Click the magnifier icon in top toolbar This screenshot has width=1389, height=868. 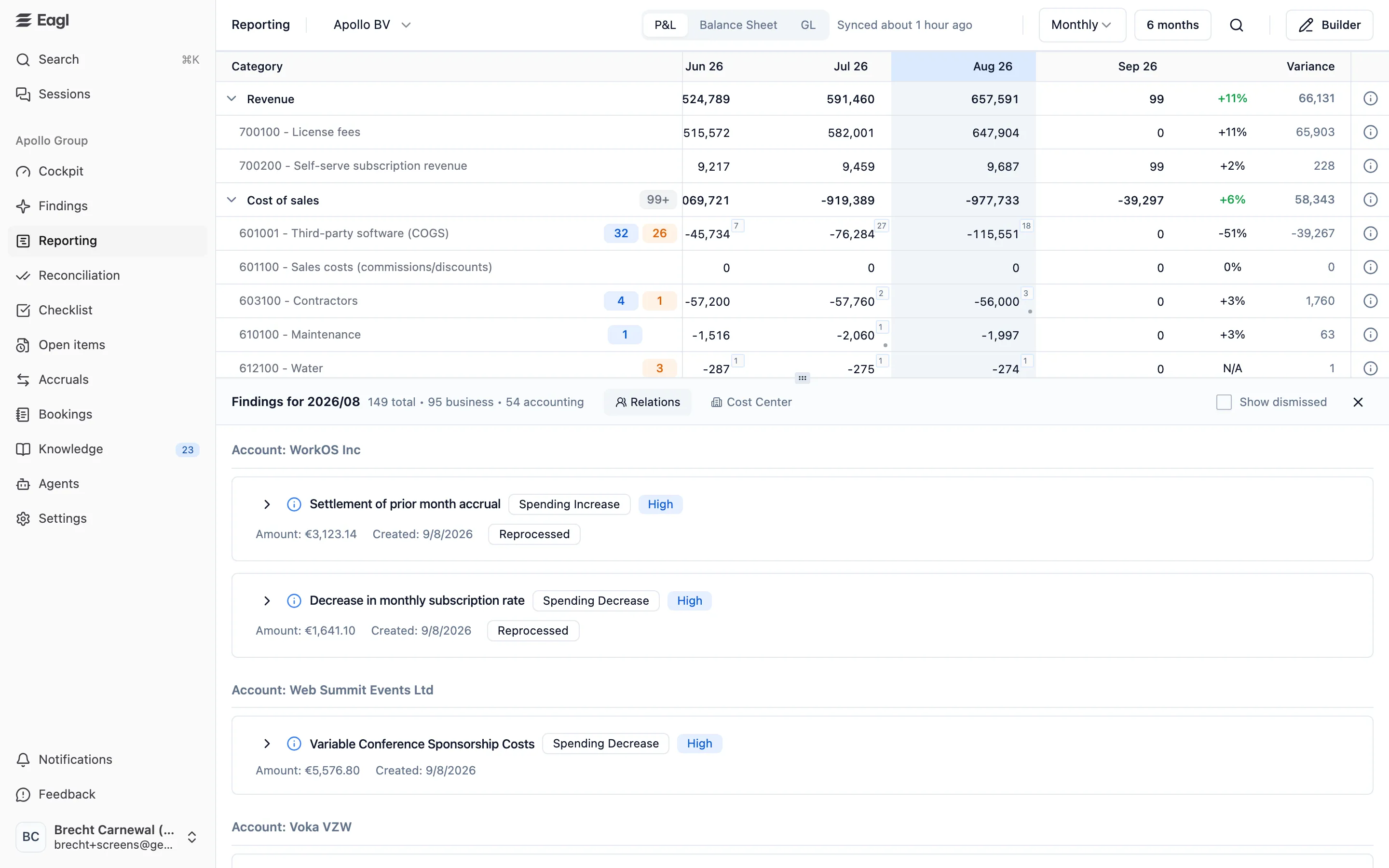pos(1236,25)
